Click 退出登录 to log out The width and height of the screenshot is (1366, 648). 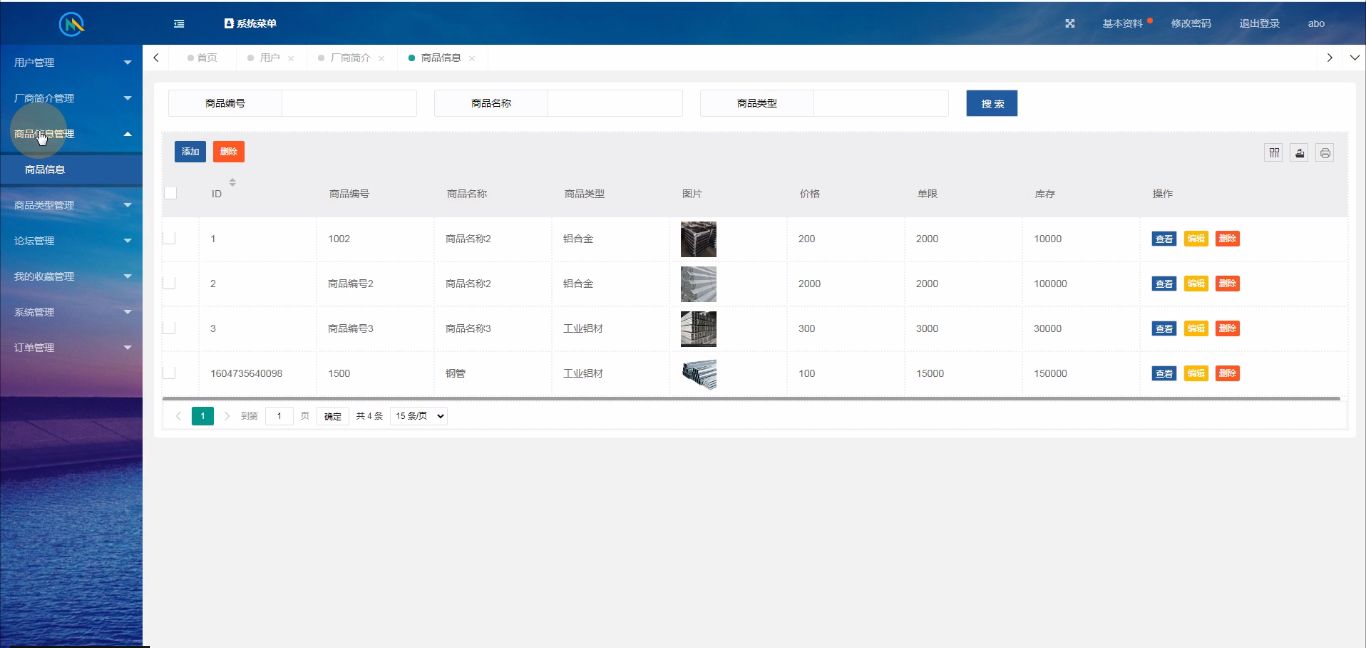click(1260, 23)
